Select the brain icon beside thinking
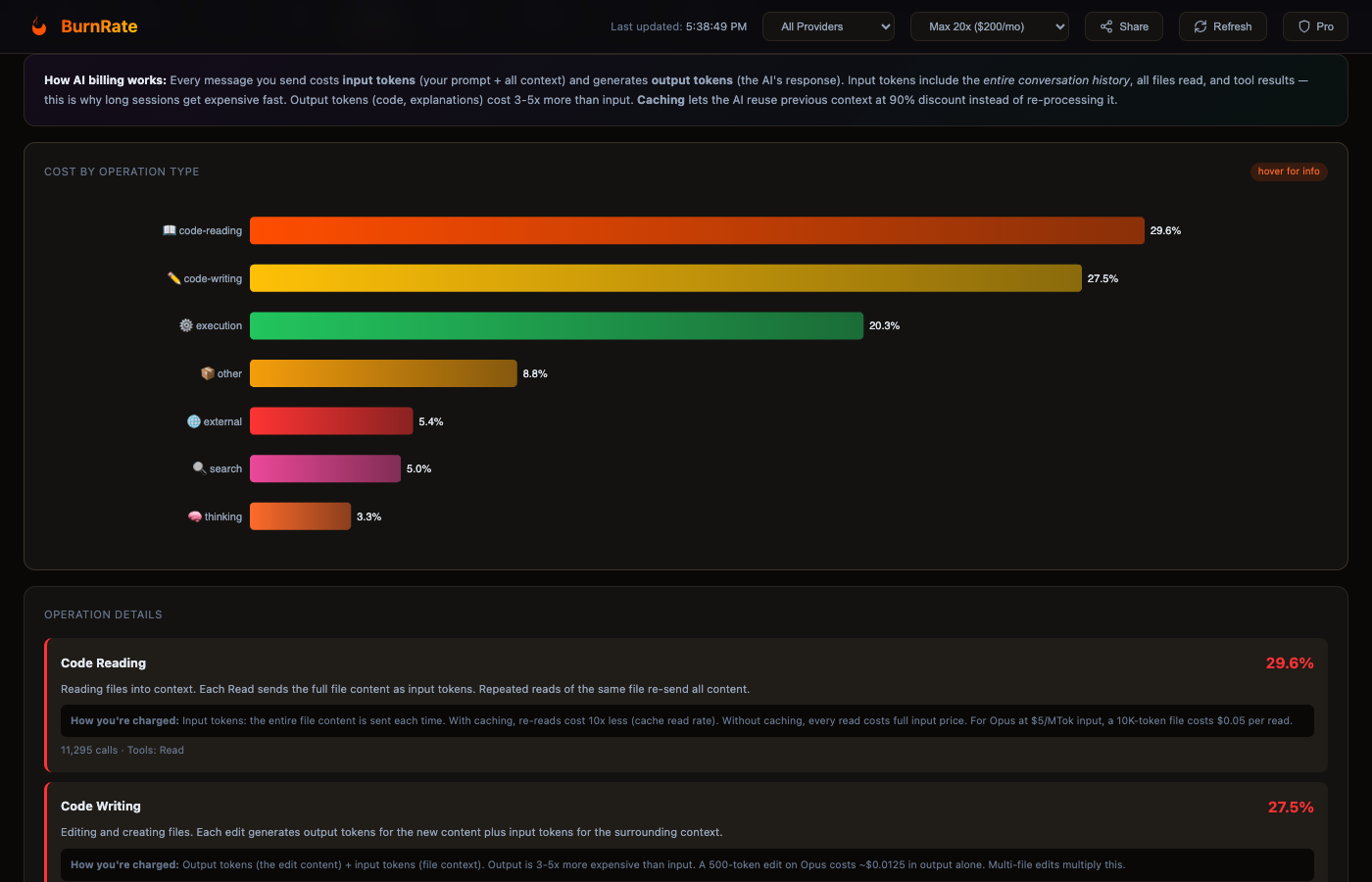 (195, 515)
